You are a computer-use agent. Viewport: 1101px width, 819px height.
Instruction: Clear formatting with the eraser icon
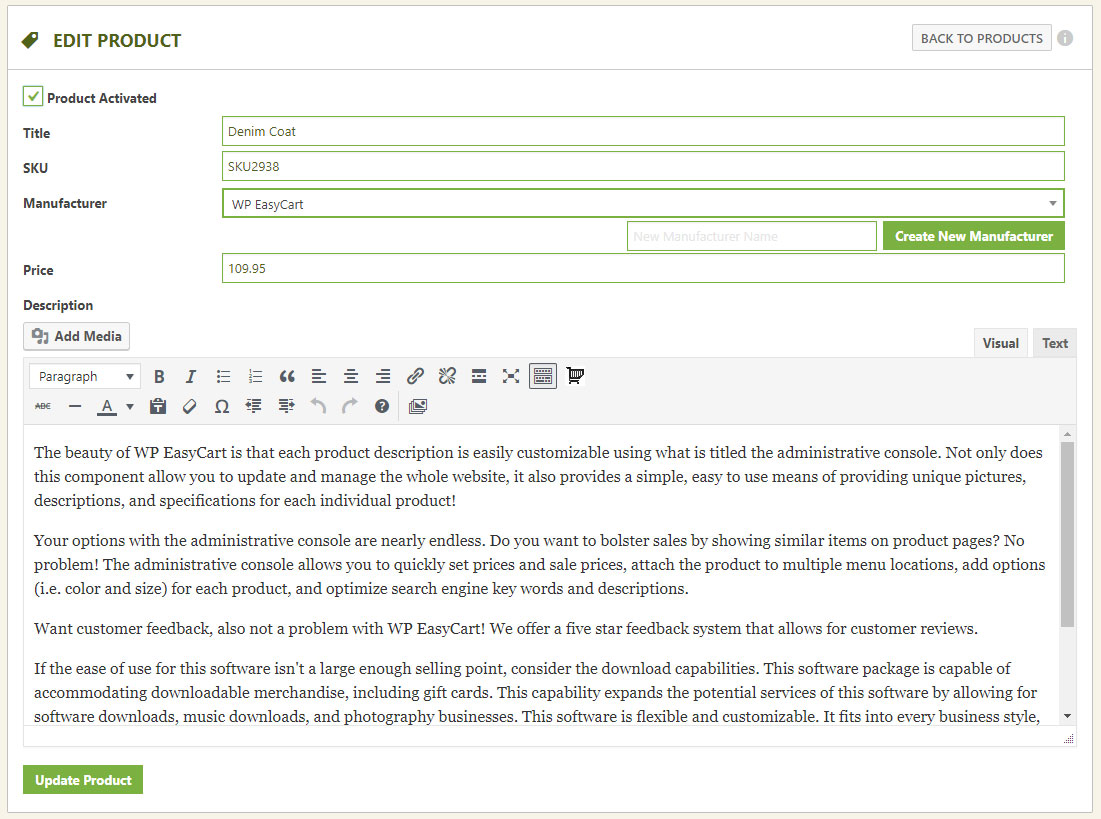coord(190,406)
